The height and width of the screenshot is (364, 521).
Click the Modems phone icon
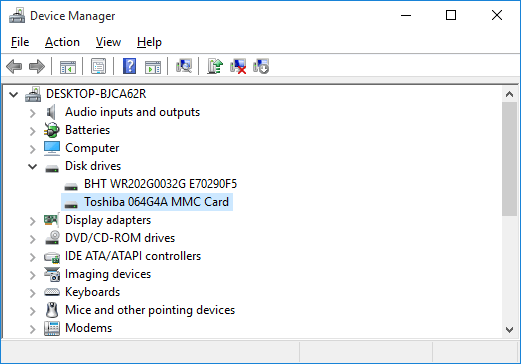pyautogui.click(x=52, y=328)
